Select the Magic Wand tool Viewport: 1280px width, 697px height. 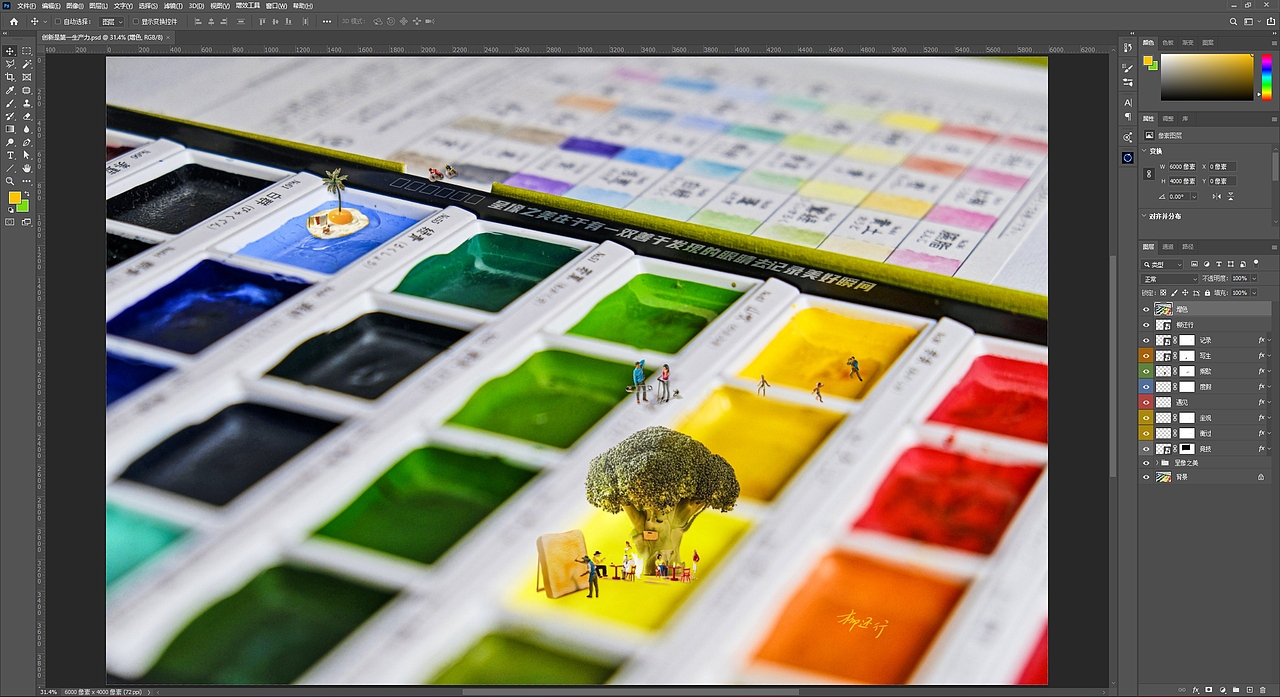[27, 64]
